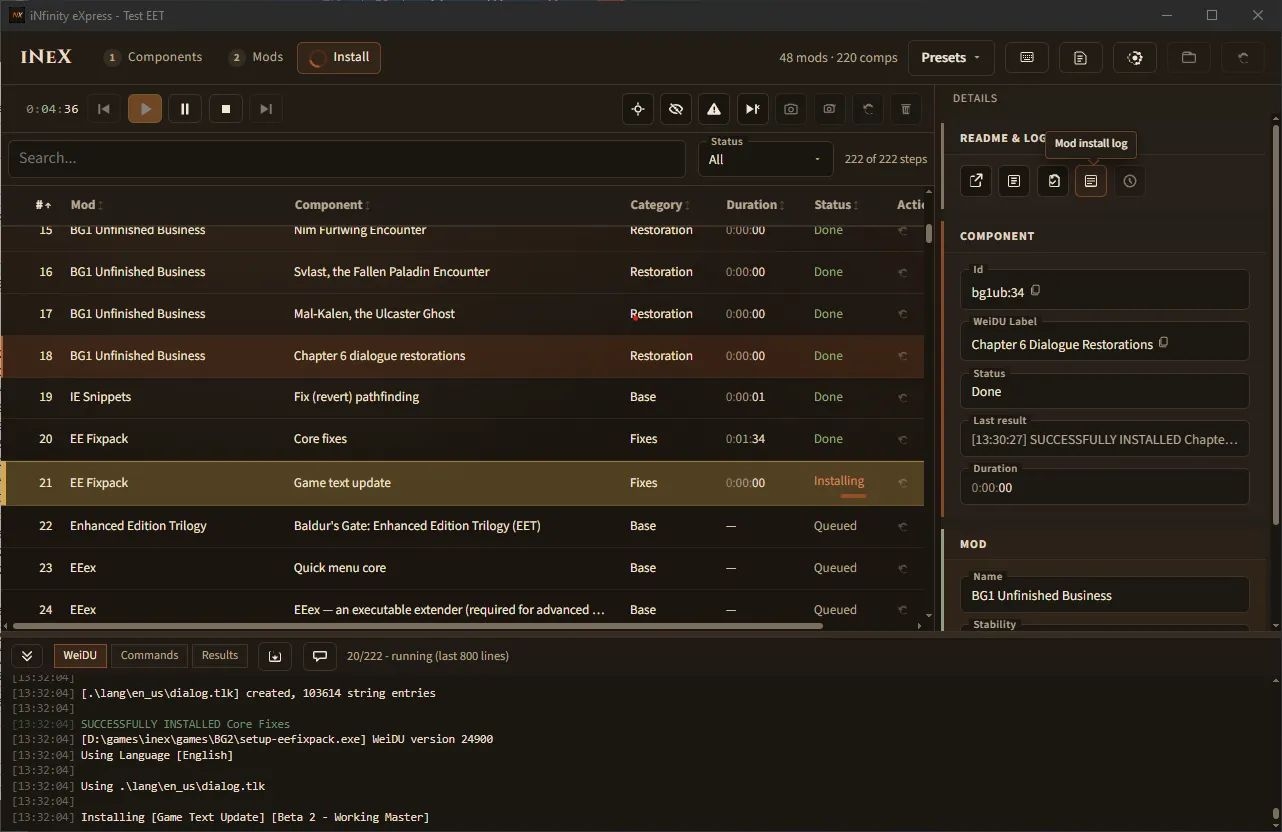Select row 19 Fix (revert) pathfinding

tap(463, 397)
